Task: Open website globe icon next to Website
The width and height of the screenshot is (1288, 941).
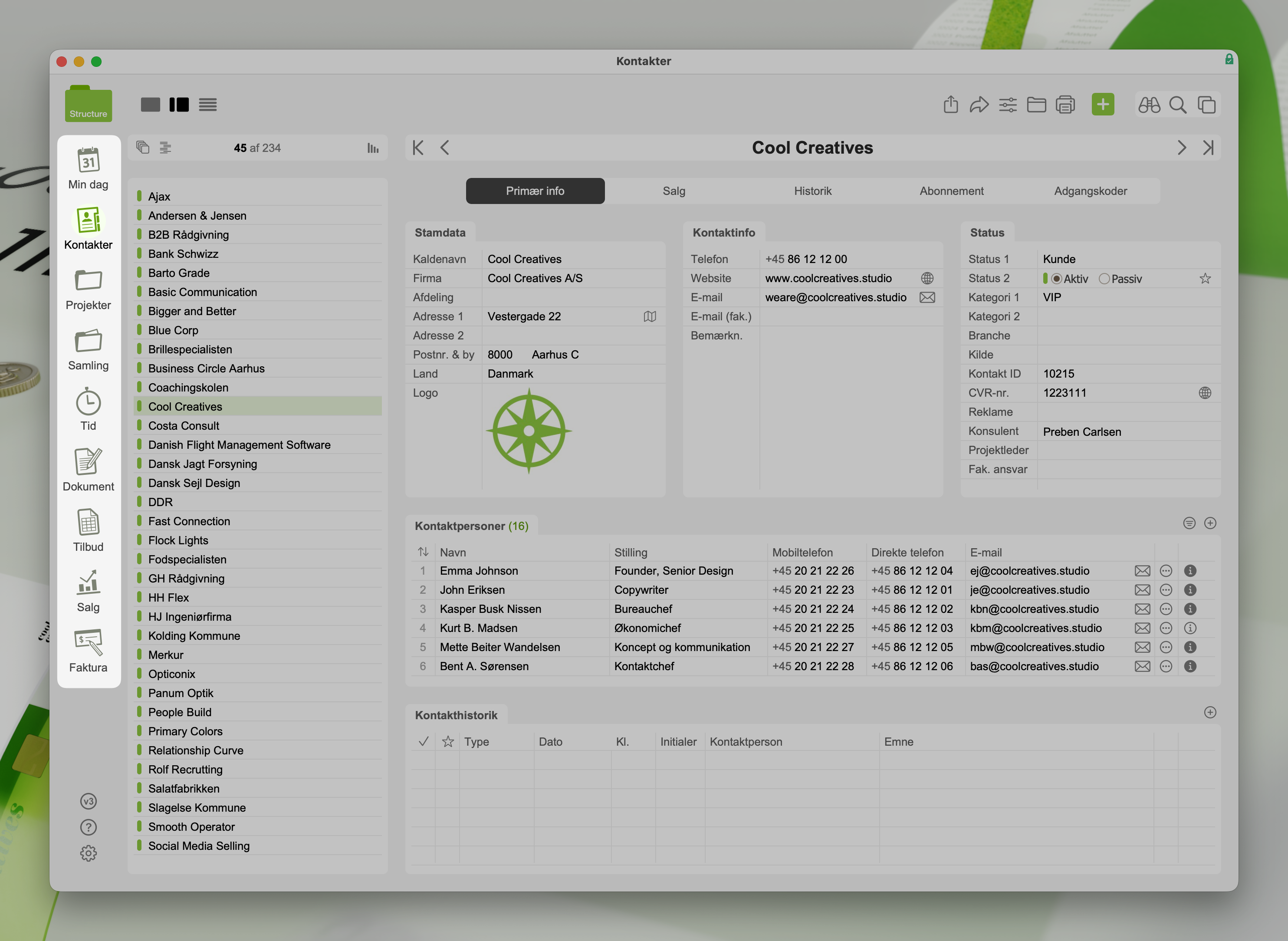Action: pyautogui.click(x=927, y=279)
